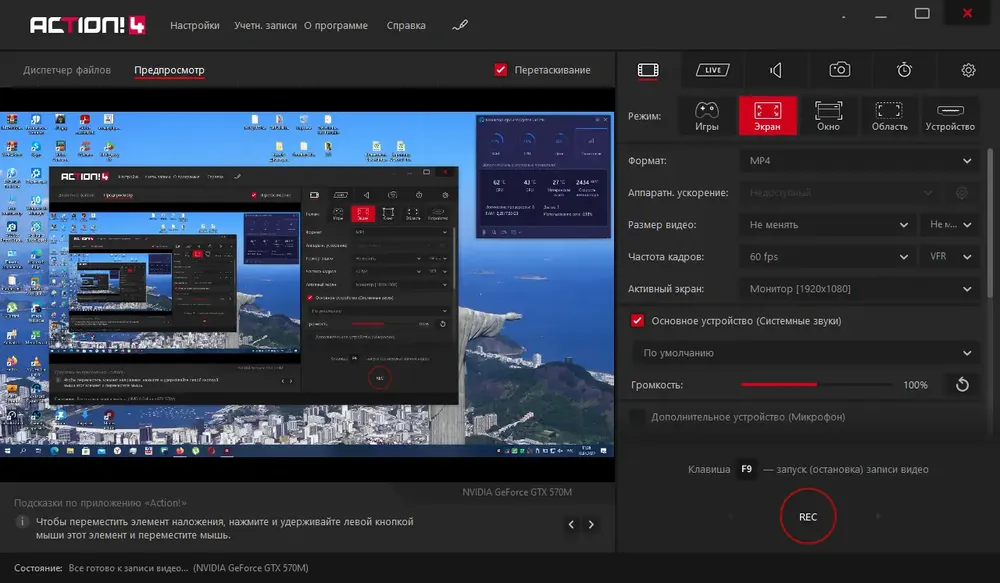Open the video recording tab icon
The height and width of the screenshot is (583, 1000).
coord(648,70)
